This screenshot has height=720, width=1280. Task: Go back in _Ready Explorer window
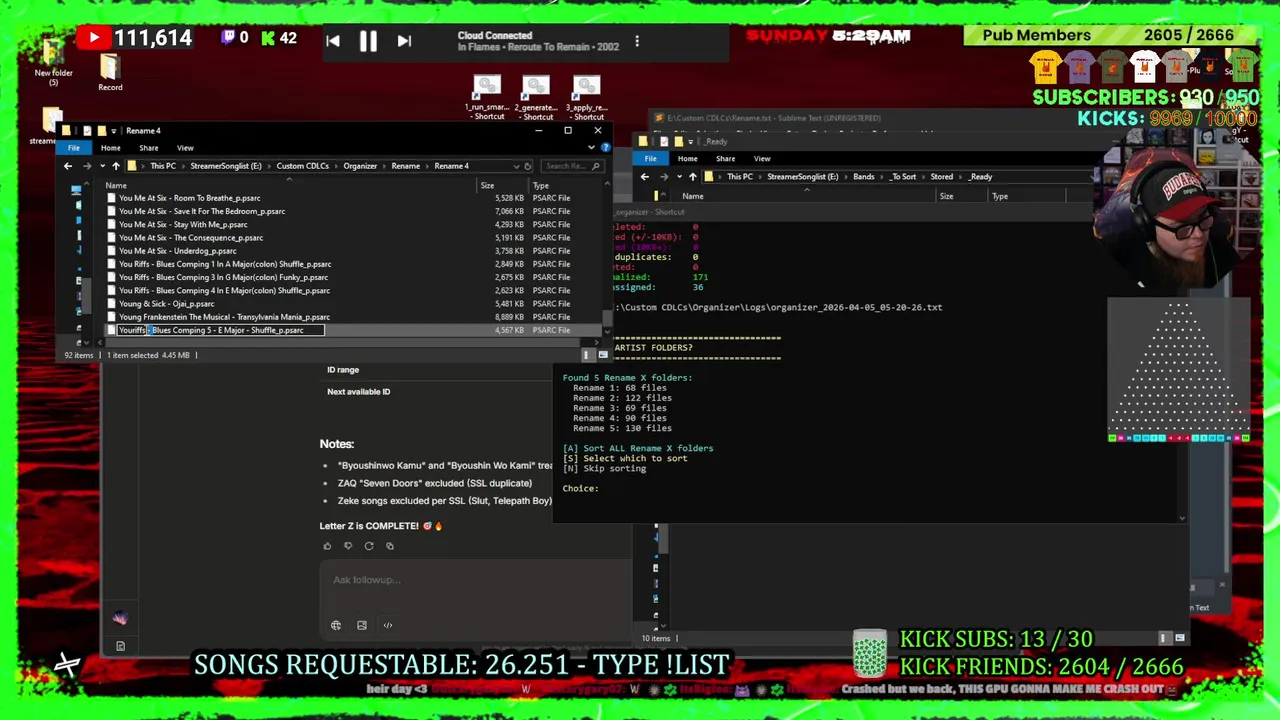pyautogui.click(x=645, y=177)
